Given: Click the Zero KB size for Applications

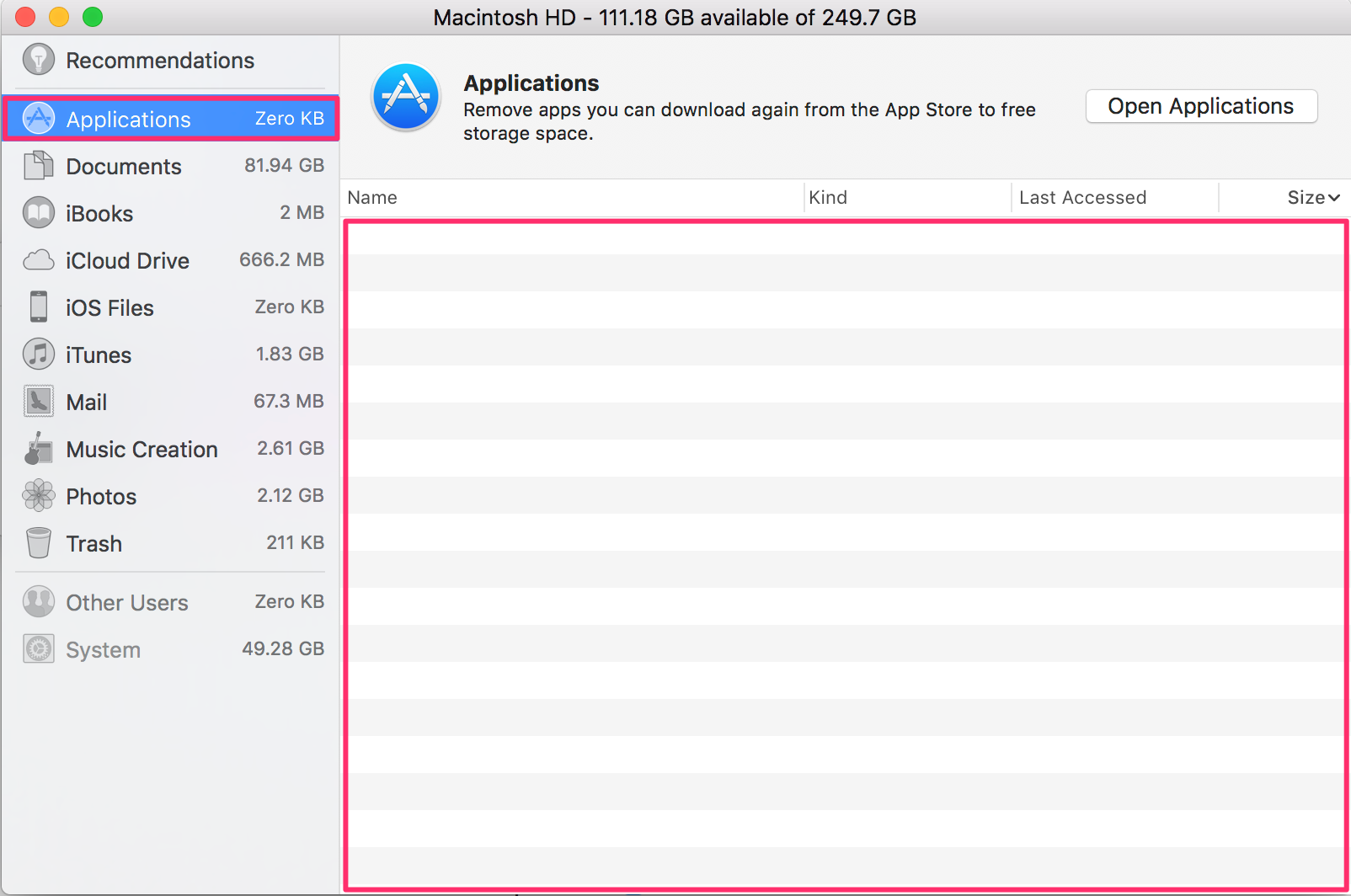Looking at the screenshot, I should click(290, 118).
